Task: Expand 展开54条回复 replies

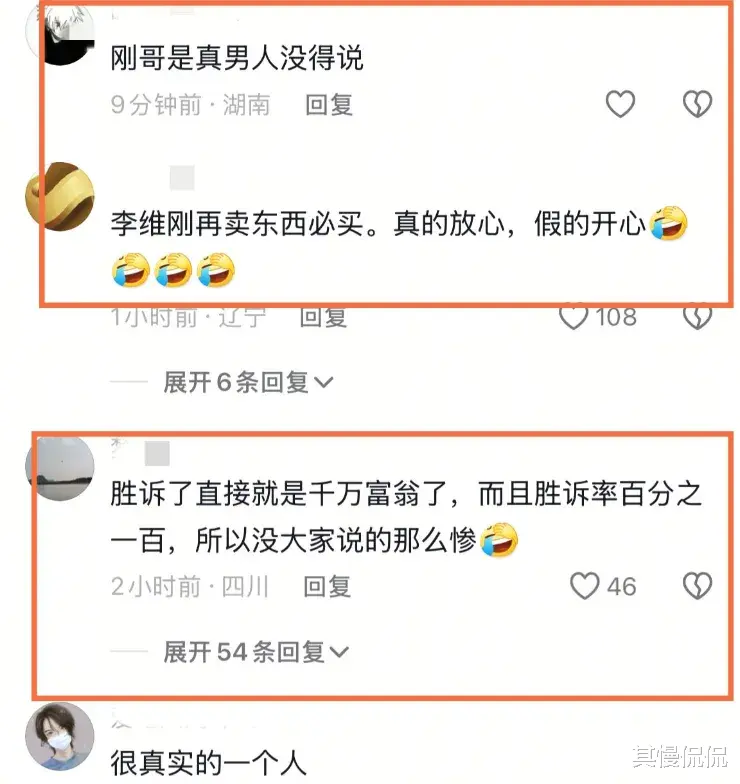Action: (x=256, y=652)
